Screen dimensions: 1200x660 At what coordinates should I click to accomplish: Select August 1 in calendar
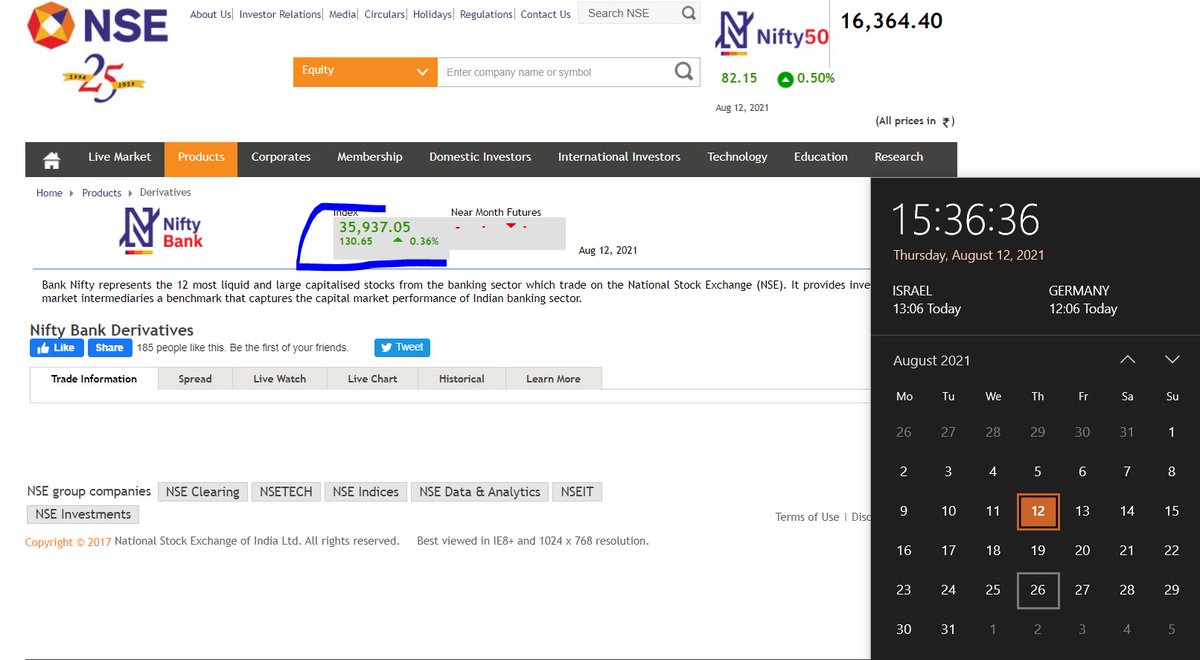(x=1172, y=432)
